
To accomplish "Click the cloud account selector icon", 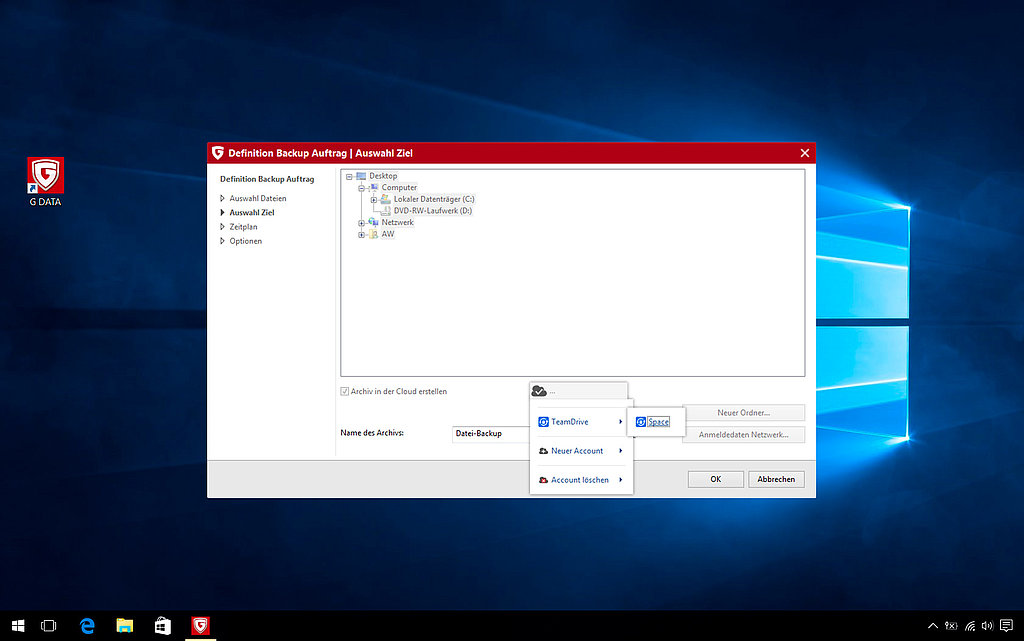I will (x=539, y=390).
